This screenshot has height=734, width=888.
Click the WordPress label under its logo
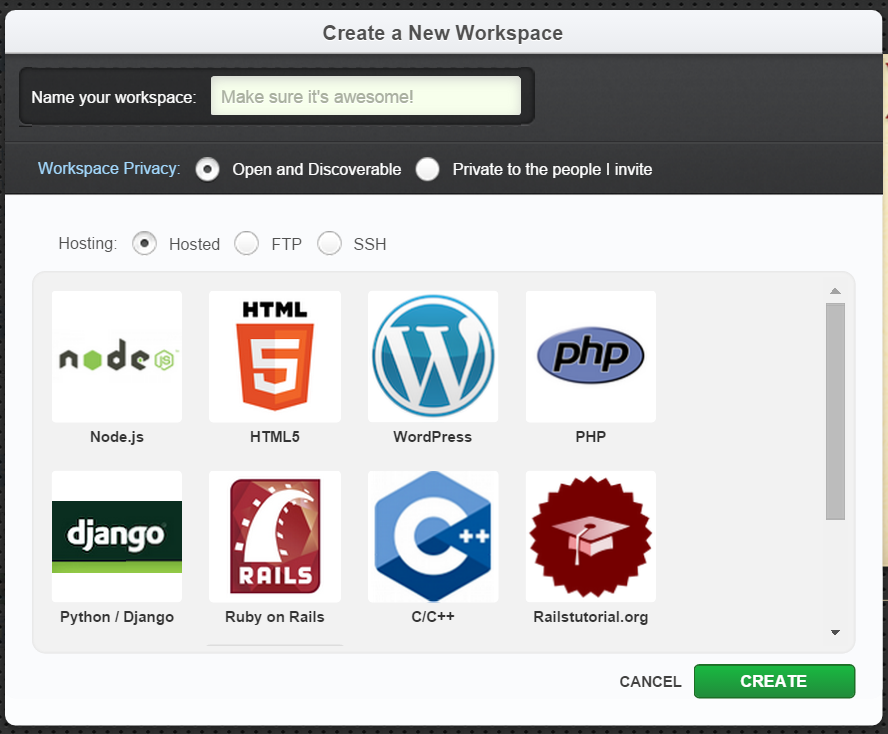[432, 437]
